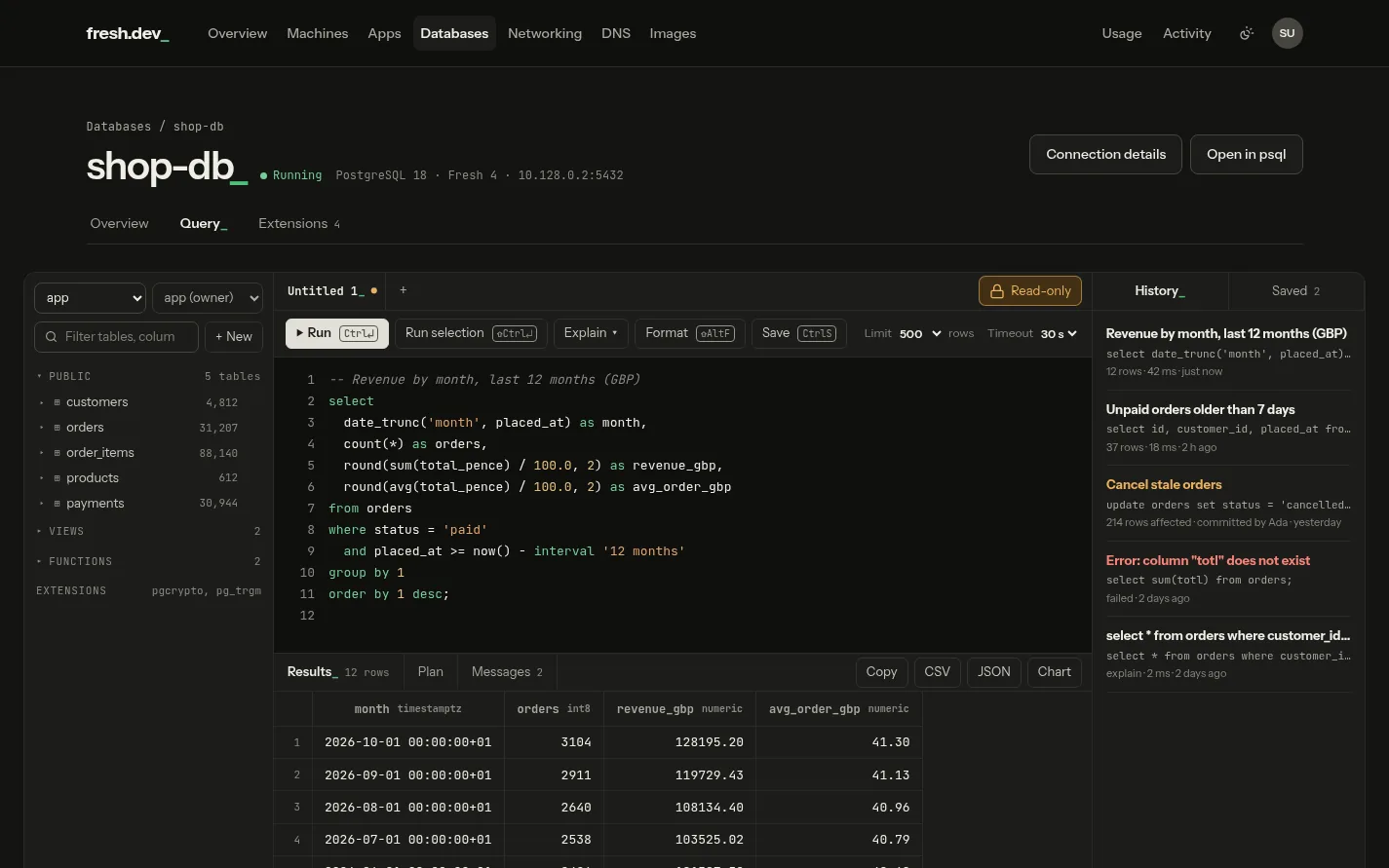Open history entry Unpaid orders older than 7 days

coord(1228,428)
